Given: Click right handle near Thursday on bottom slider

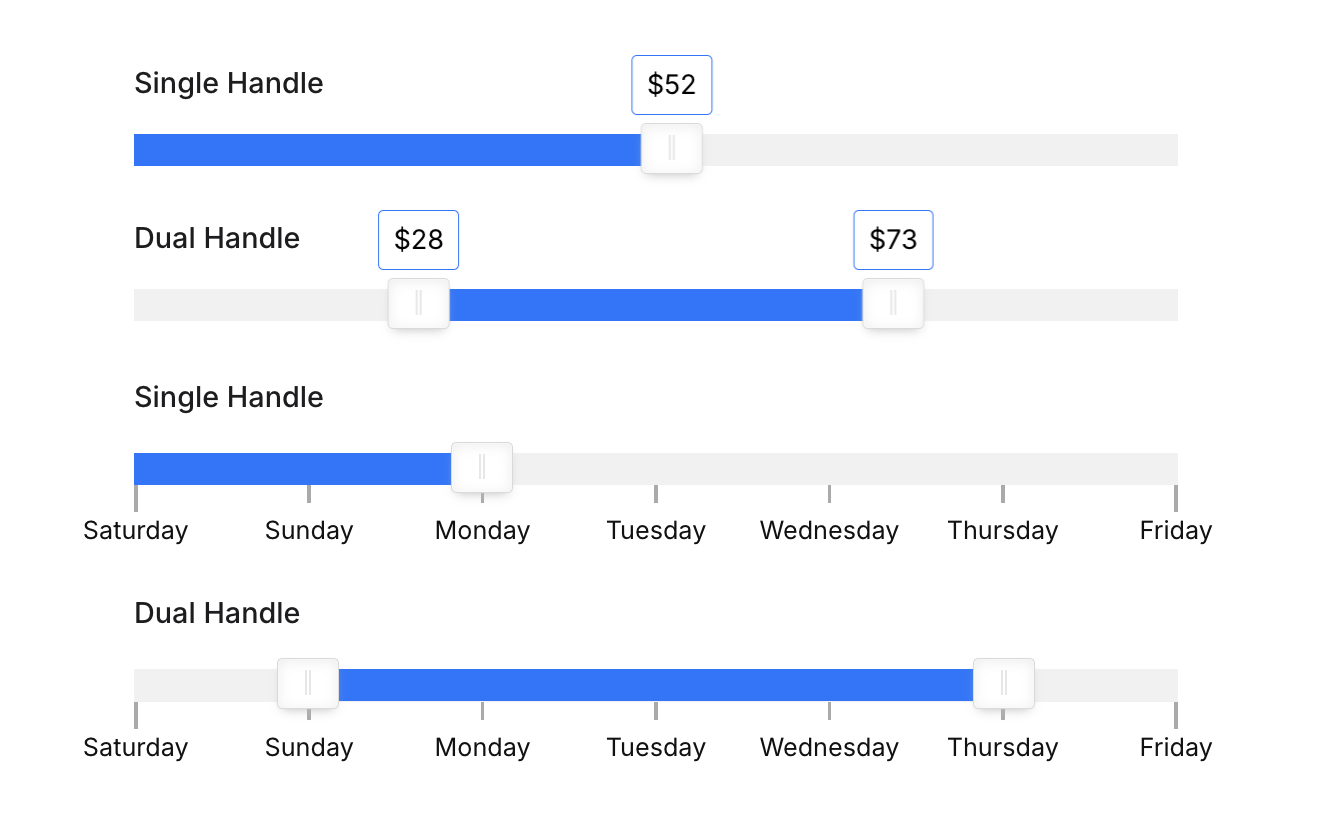Looking at the screenshot, I should (x=1004, y=684).
